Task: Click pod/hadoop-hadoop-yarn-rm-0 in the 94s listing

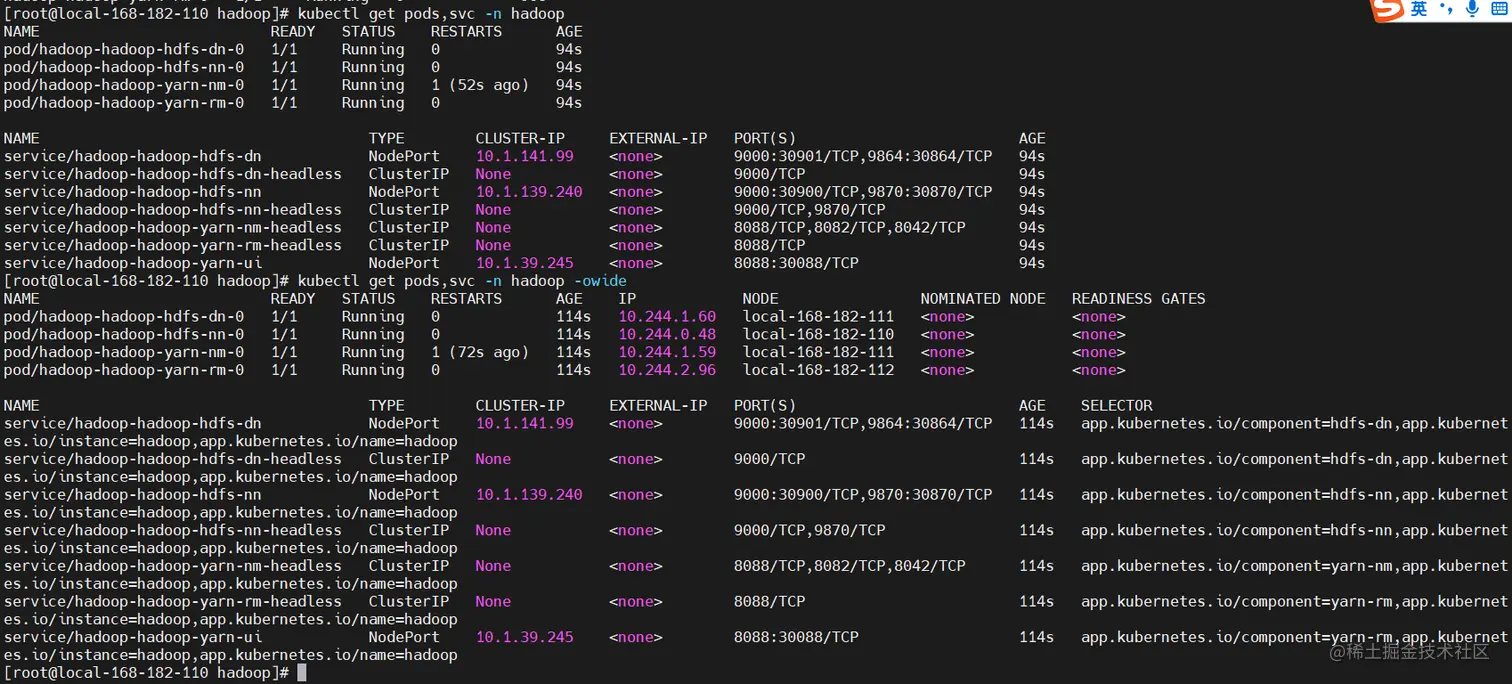Action: point(124,103)
